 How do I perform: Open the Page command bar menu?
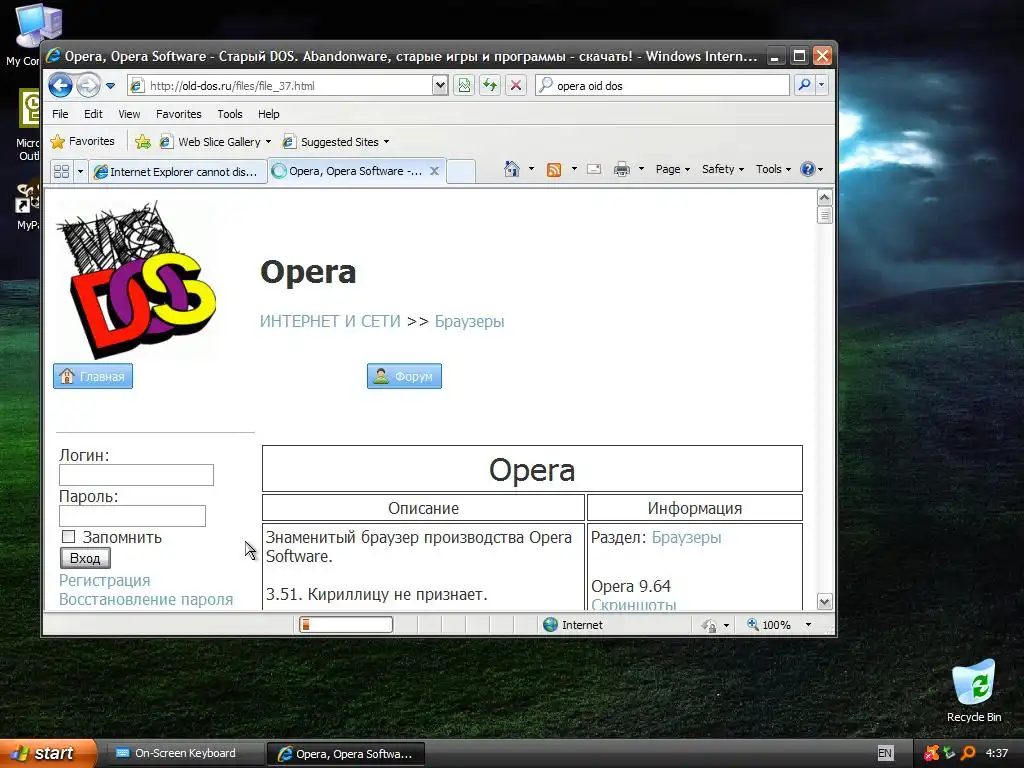point(673,169)
